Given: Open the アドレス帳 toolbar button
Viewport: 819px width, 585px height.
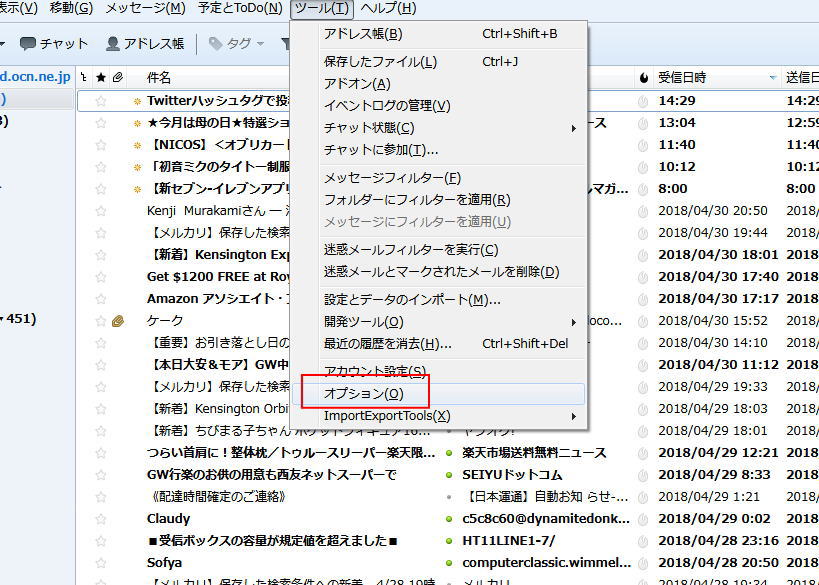Looking at the screenshot, I should tap(145, 44).
